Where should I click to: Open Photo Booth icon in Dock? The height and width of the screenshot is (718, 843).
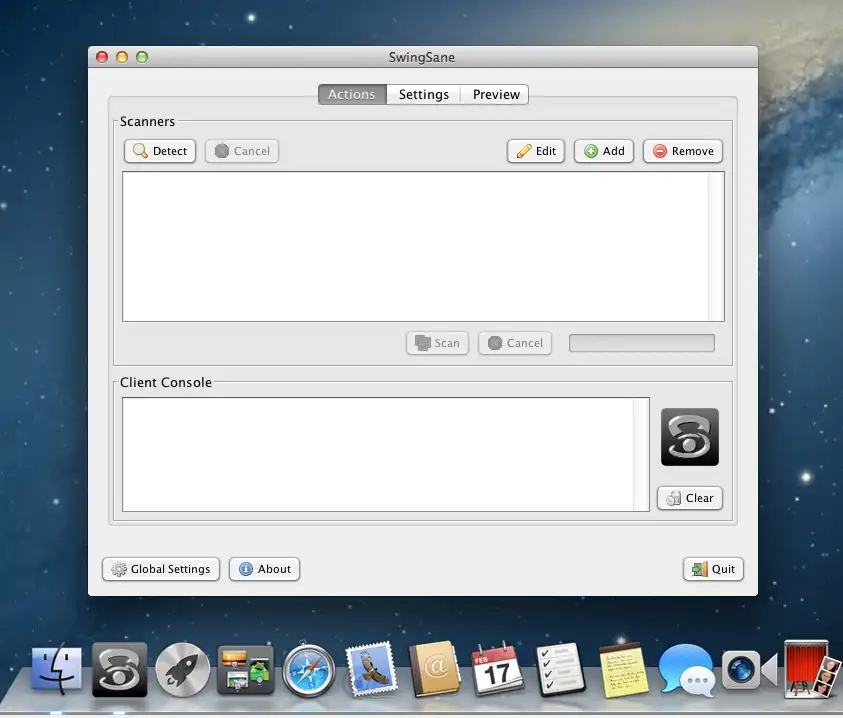tap(812, 669)
